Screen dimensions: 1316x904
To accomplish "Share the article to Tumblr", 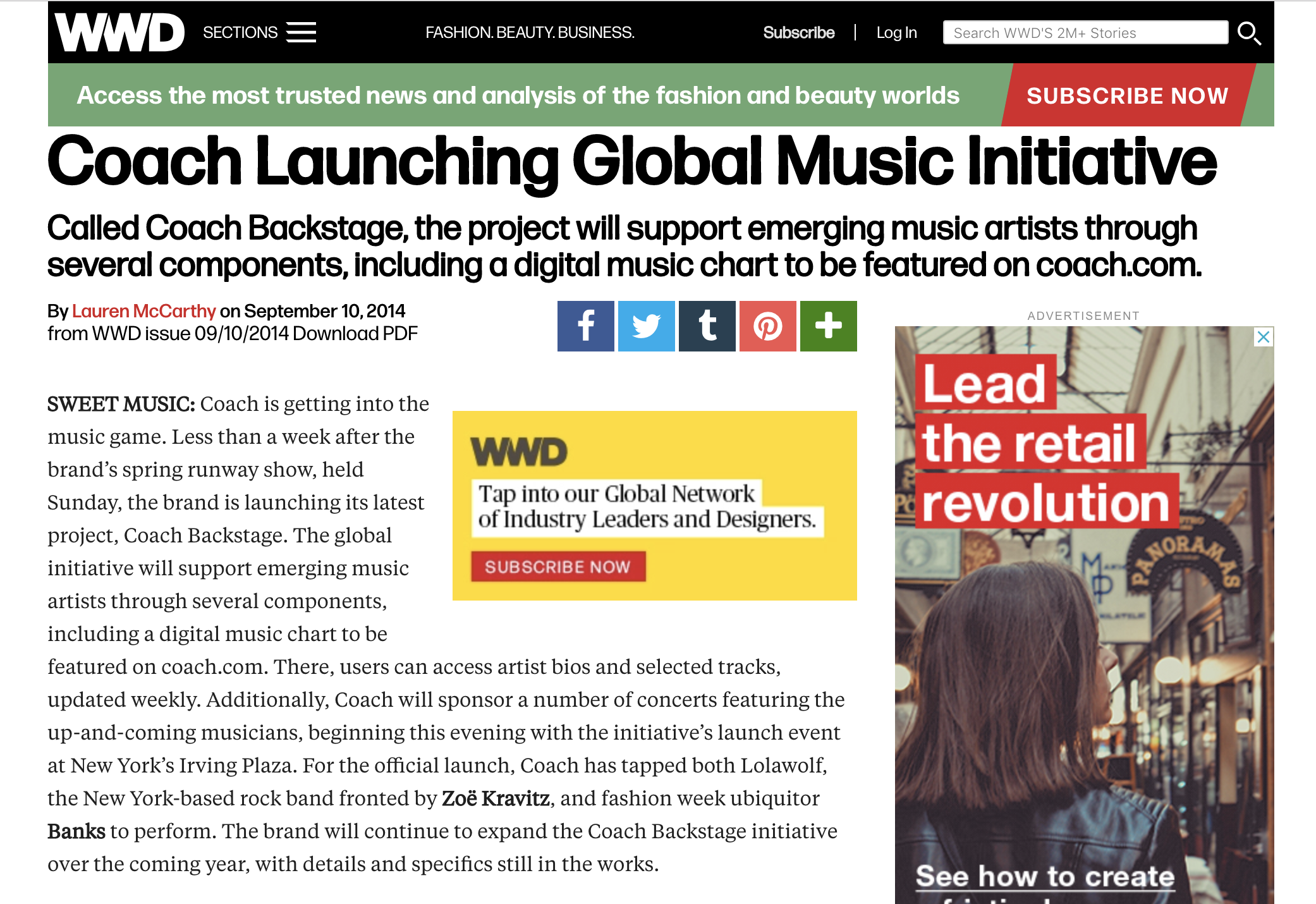I will point(706,326).
